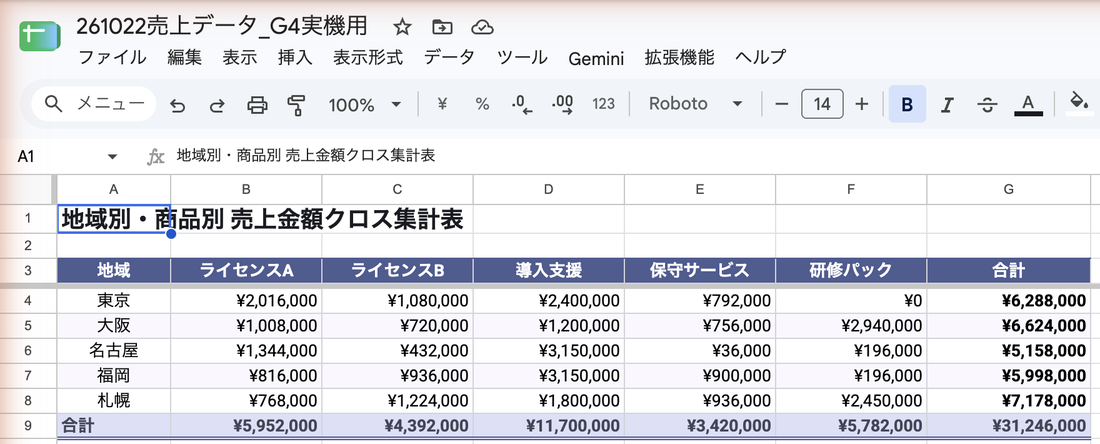Viewport: 1100px width, 444px height.
Task: Decrease decimal places
Action: pos(522,105)
